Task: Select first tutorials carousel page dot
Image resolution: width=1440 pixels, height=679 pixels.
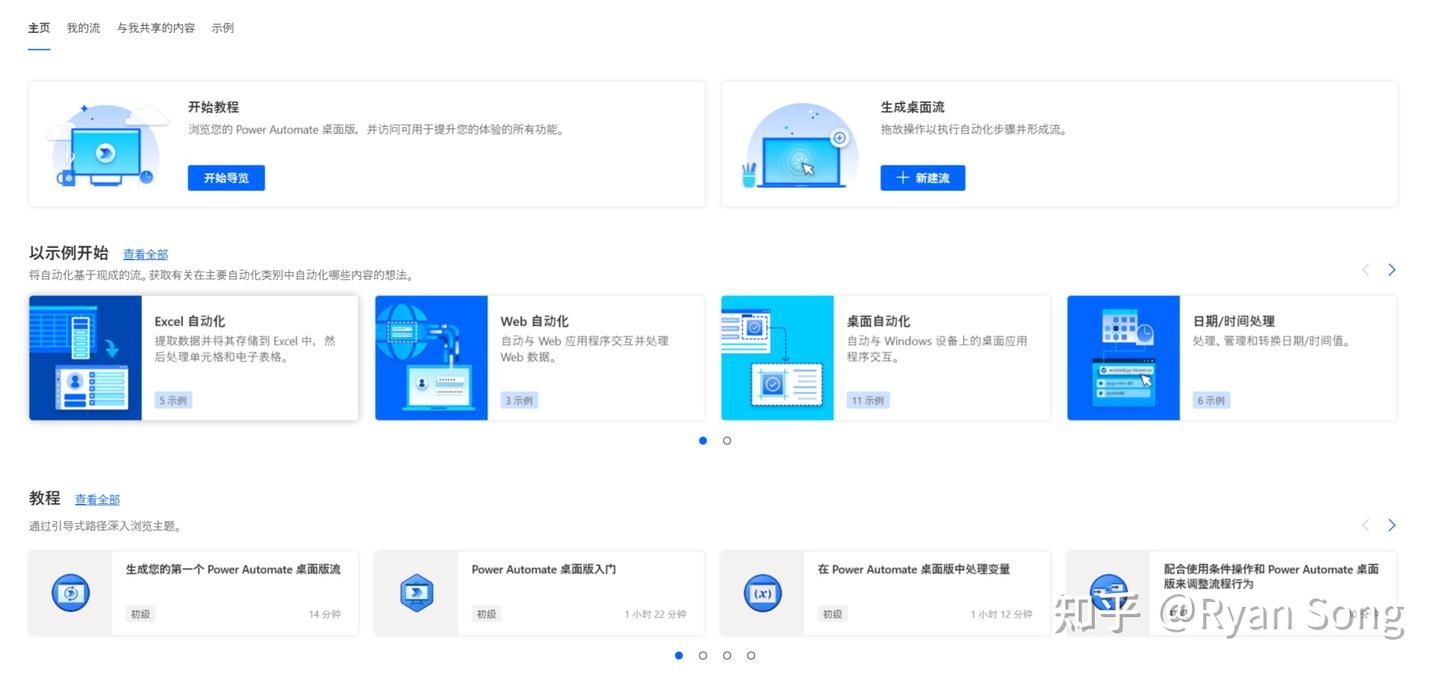Action: [x=679, y=655]
